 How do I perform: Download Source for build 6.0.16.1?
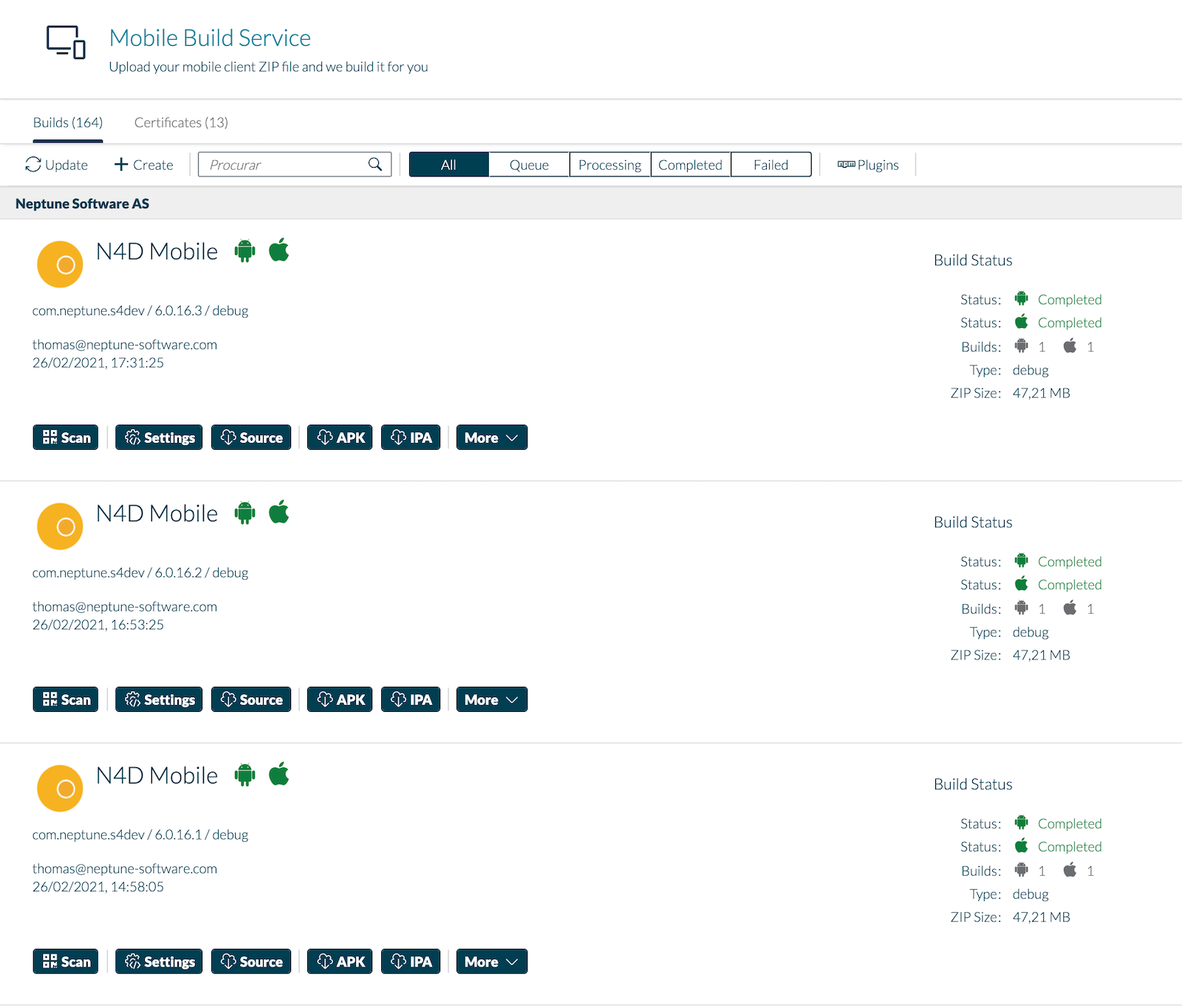(251, 961)
